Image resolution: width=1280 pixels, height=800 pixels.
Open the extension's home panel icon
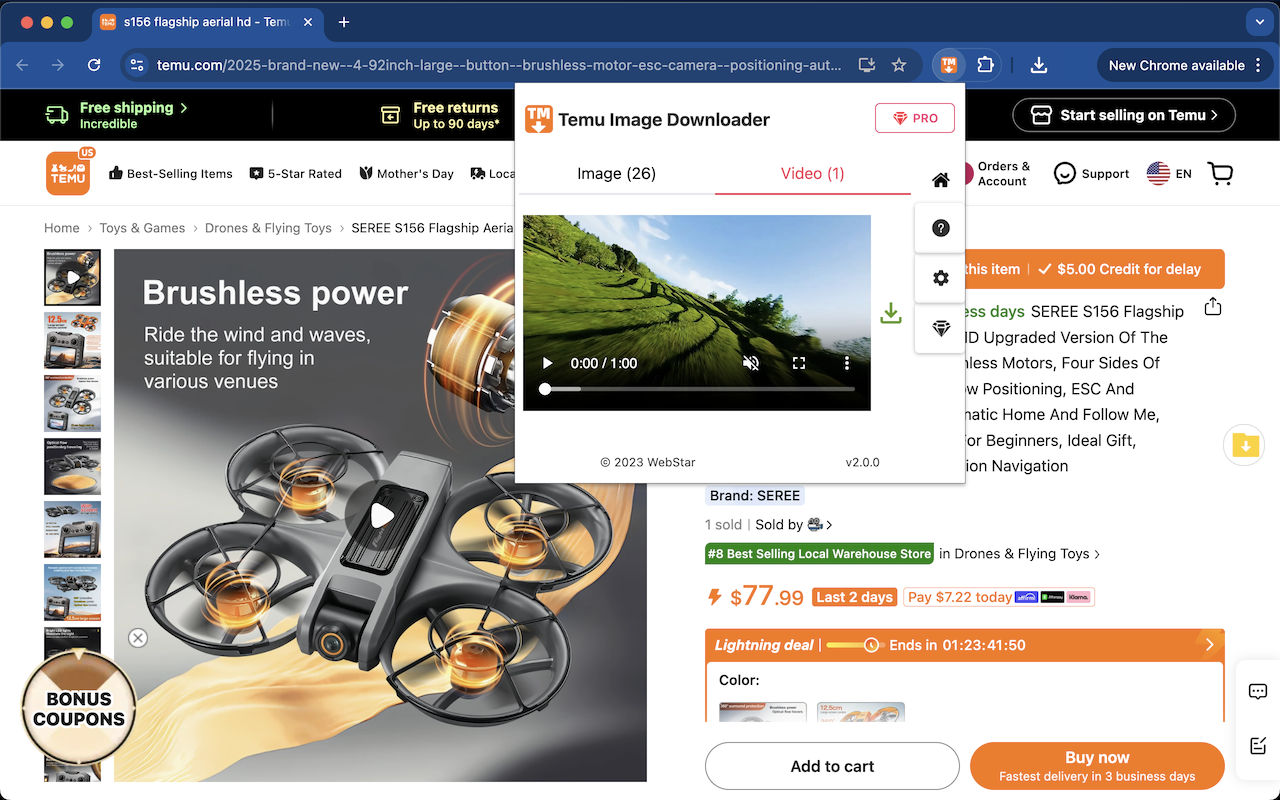[940, 180]
